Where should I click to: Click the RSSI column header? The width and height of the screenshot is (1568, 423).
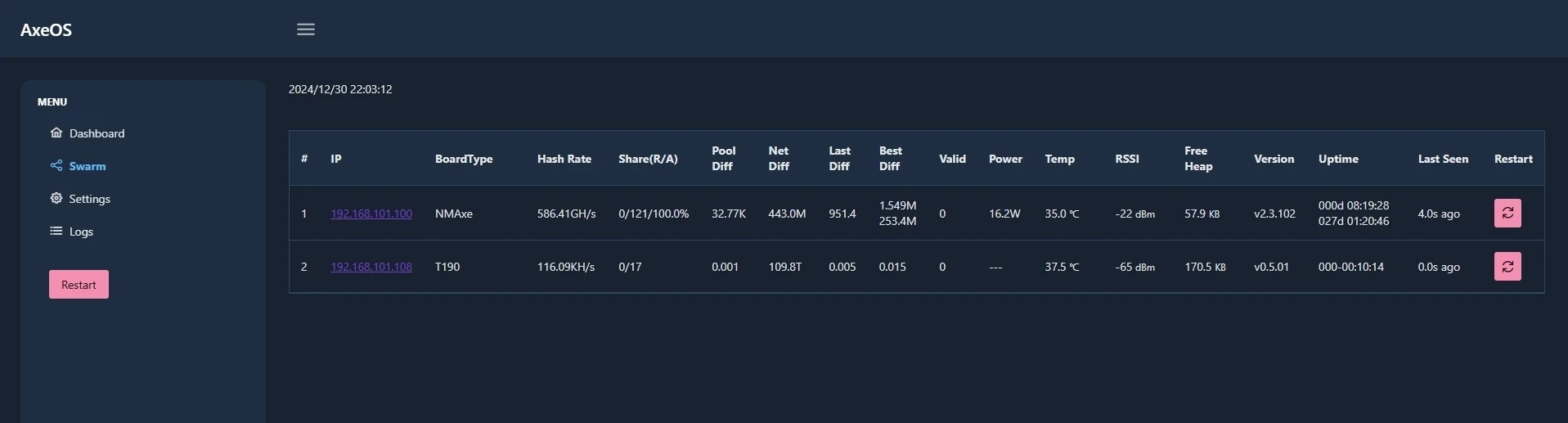tap(1127, 159)
